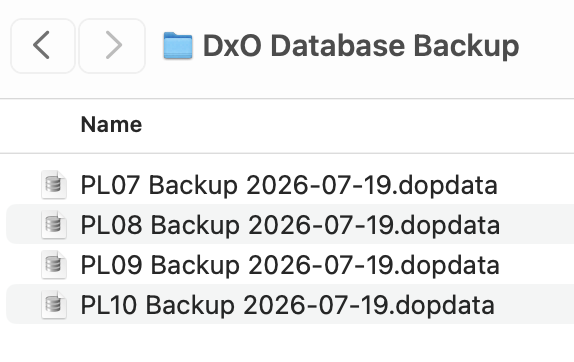Image resolution: width=574 pixels, height=362 pixels.
Task: Click the 2026-07-19 date in the PL08 name
Action: (x=322, y=225)
